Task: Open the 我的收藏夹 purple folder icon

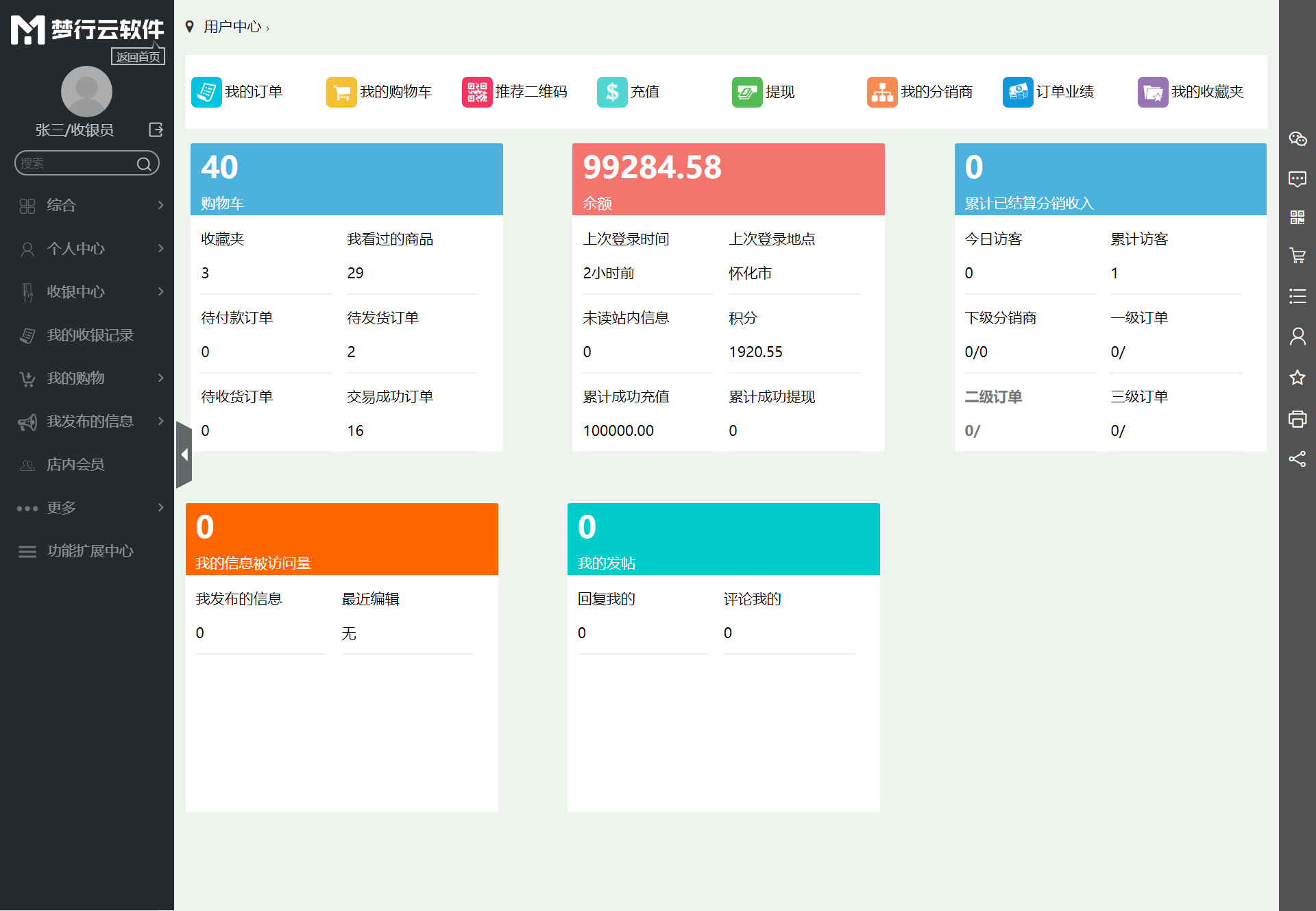Action: tap(1153, 92)
